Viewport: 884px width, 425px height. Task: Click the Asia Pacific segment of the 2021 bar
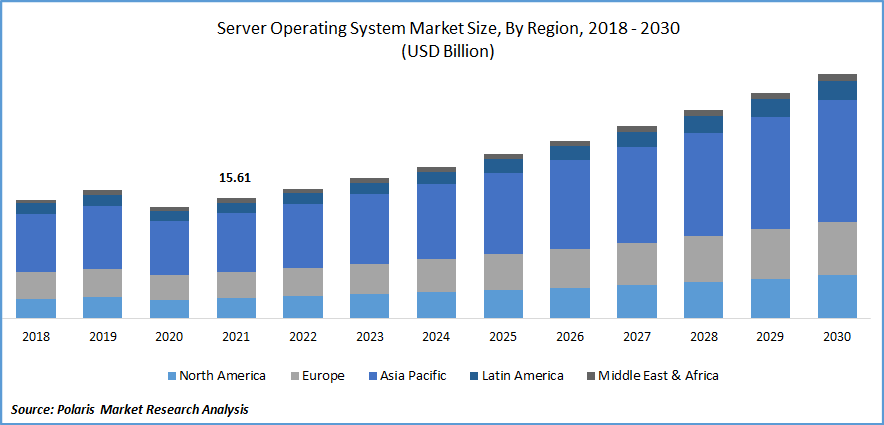click(x=236, y=242)
